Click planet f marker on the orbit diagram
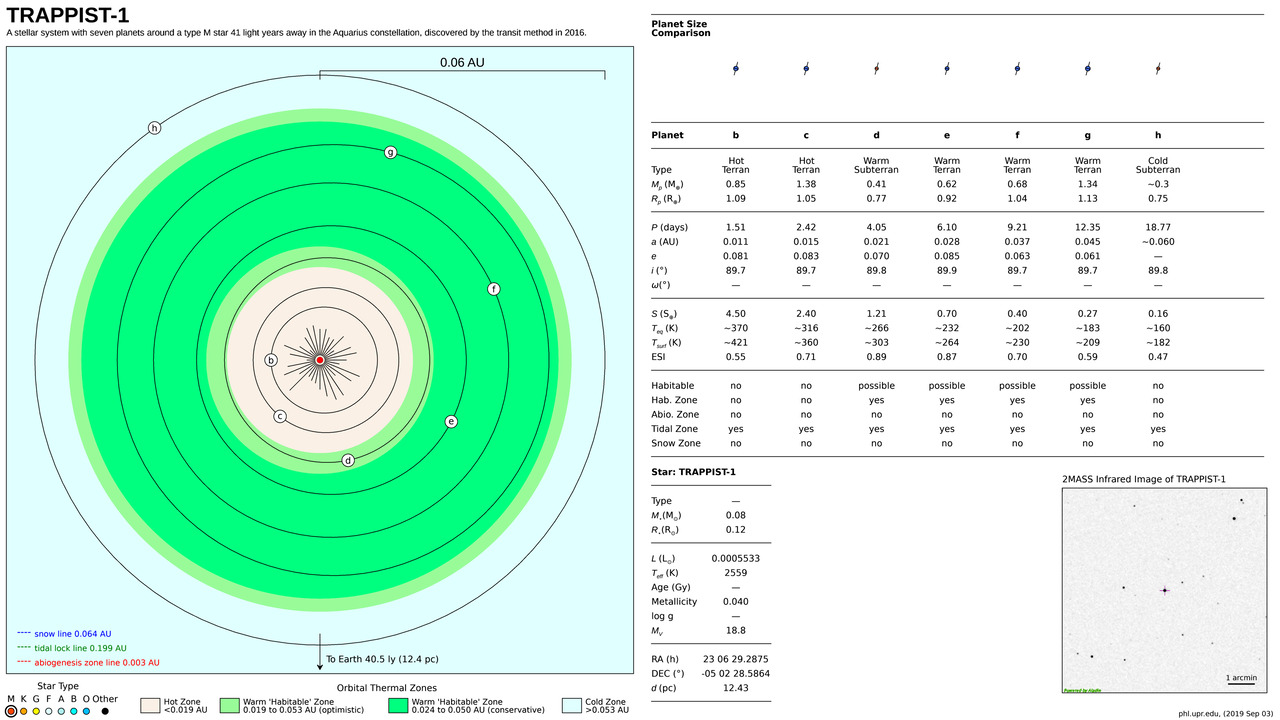This screenshot has width=1280, height=720. pos(494,289)
